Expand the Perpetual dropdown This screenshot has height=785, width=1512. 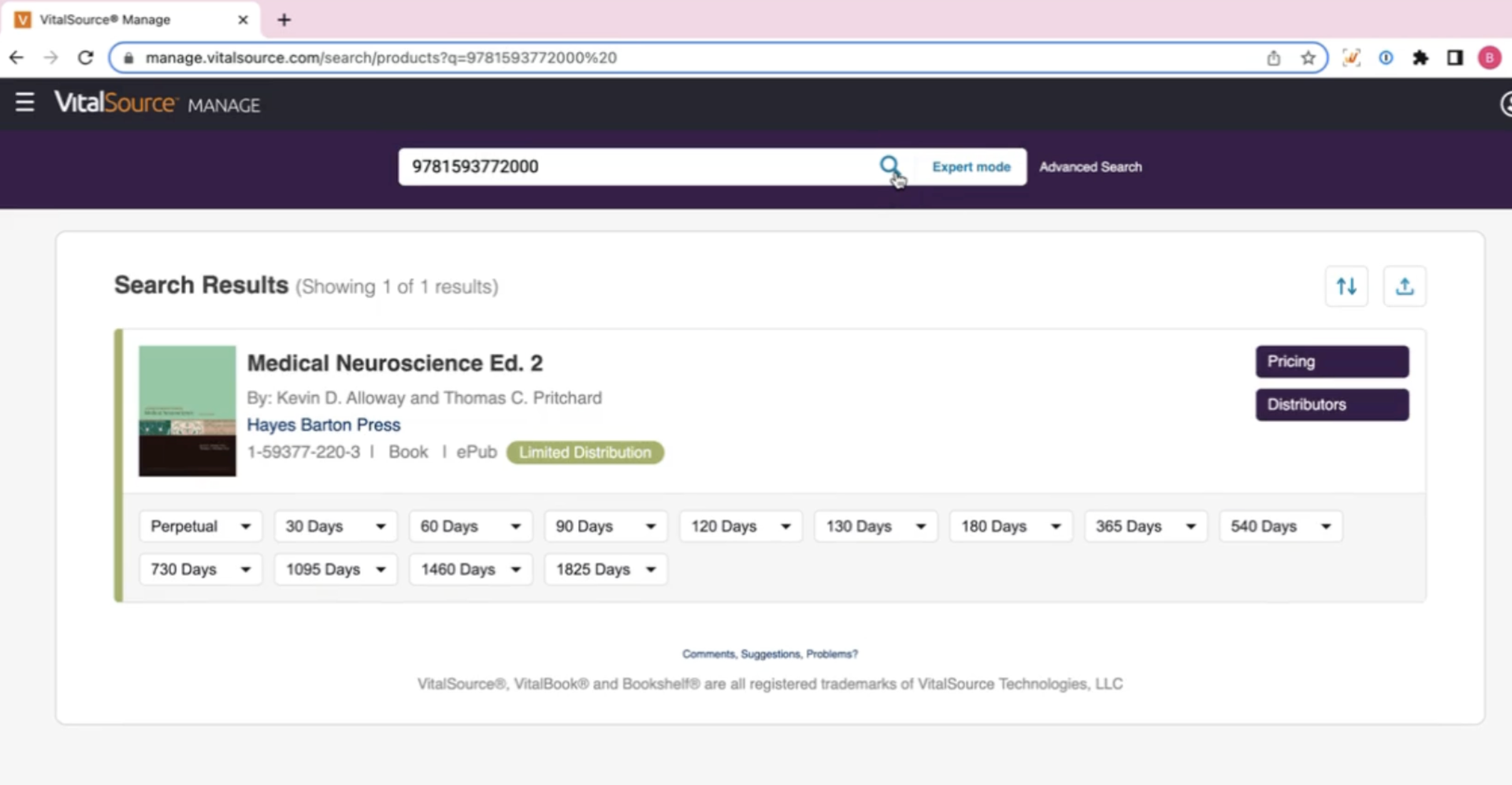point(200,526)
